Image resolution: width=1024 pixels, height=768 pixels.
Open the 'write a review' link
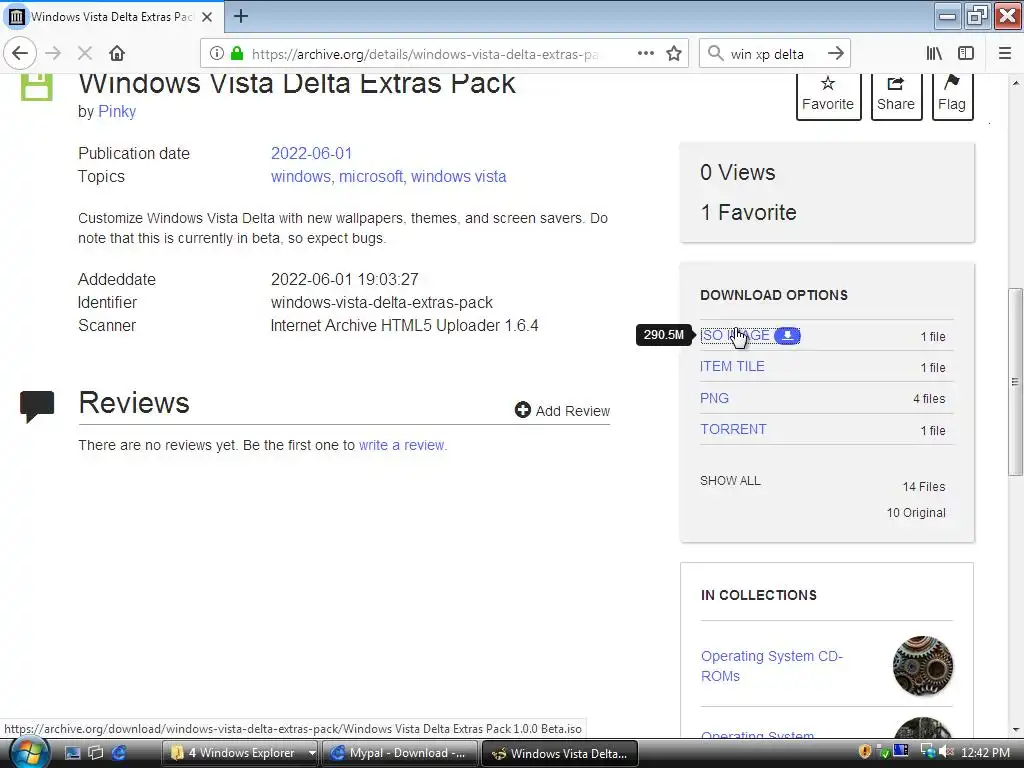coord(402,445)
